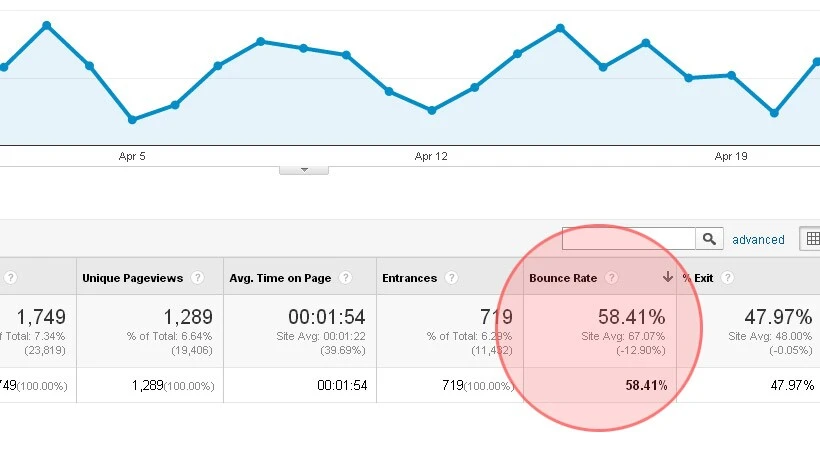Click the Bounce Rate header label
The width and height of the screenshot is (820, 456).
pyautogui.click(x=565, y=278)
